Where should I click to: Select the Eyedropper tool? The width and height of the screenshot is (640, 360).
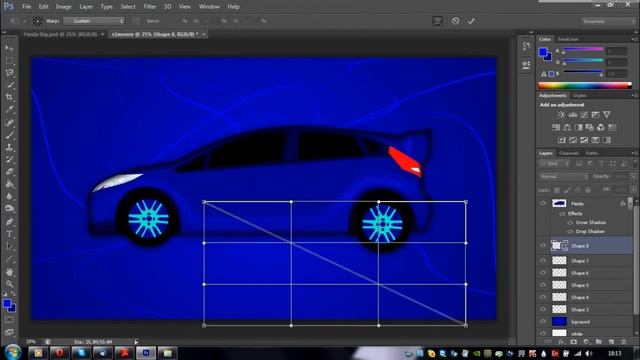9,109
